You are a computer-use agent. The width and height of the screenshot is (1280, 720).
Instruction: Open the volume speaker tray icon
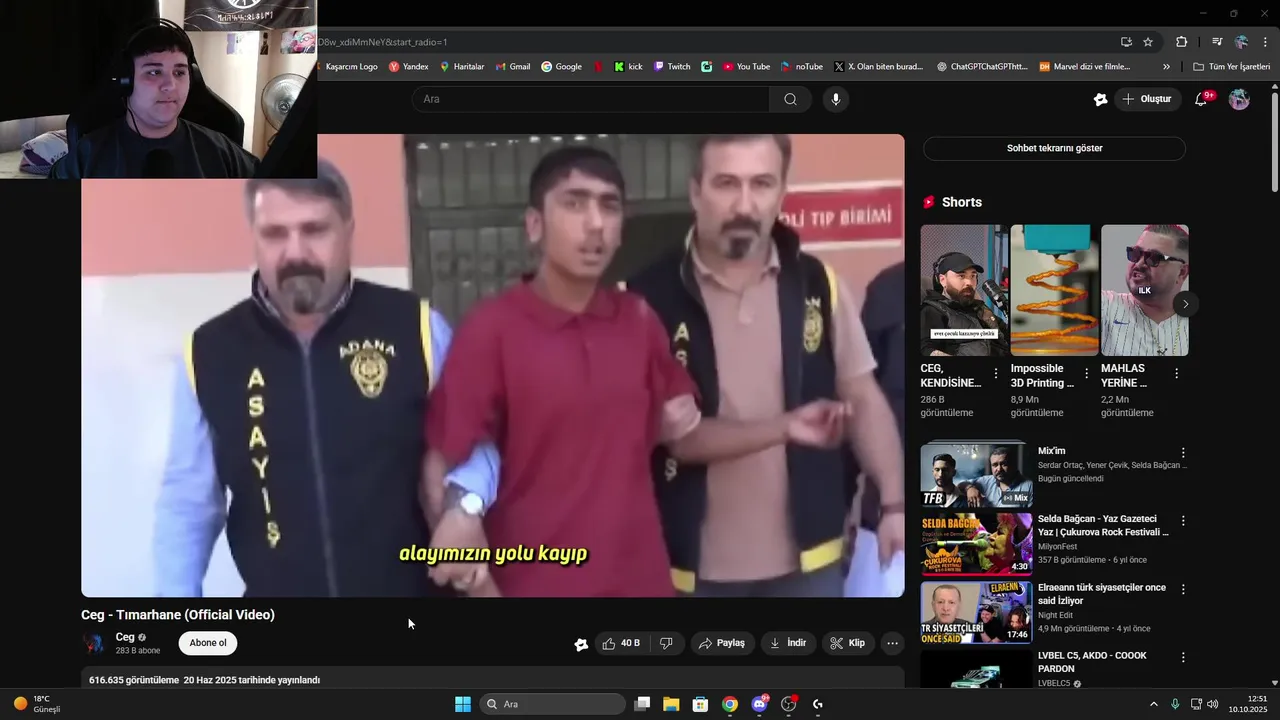[x=1213, y=704]
